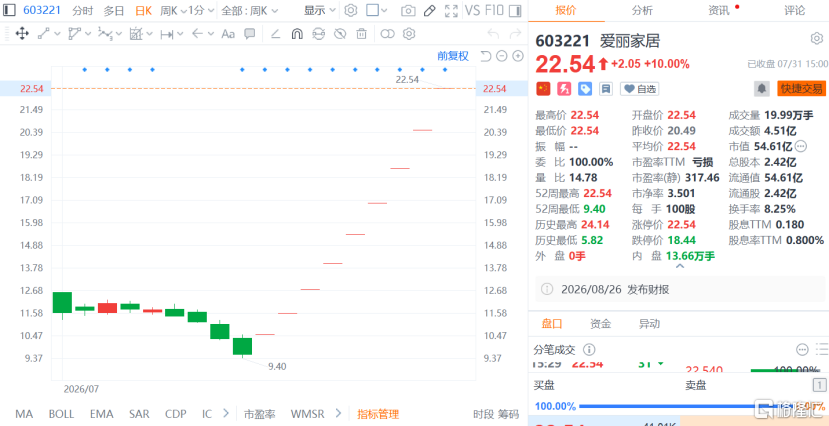Hide all drawings with the eye-slash icon
The width and height of the screenshot is (829, 426).
click(340, 34)
